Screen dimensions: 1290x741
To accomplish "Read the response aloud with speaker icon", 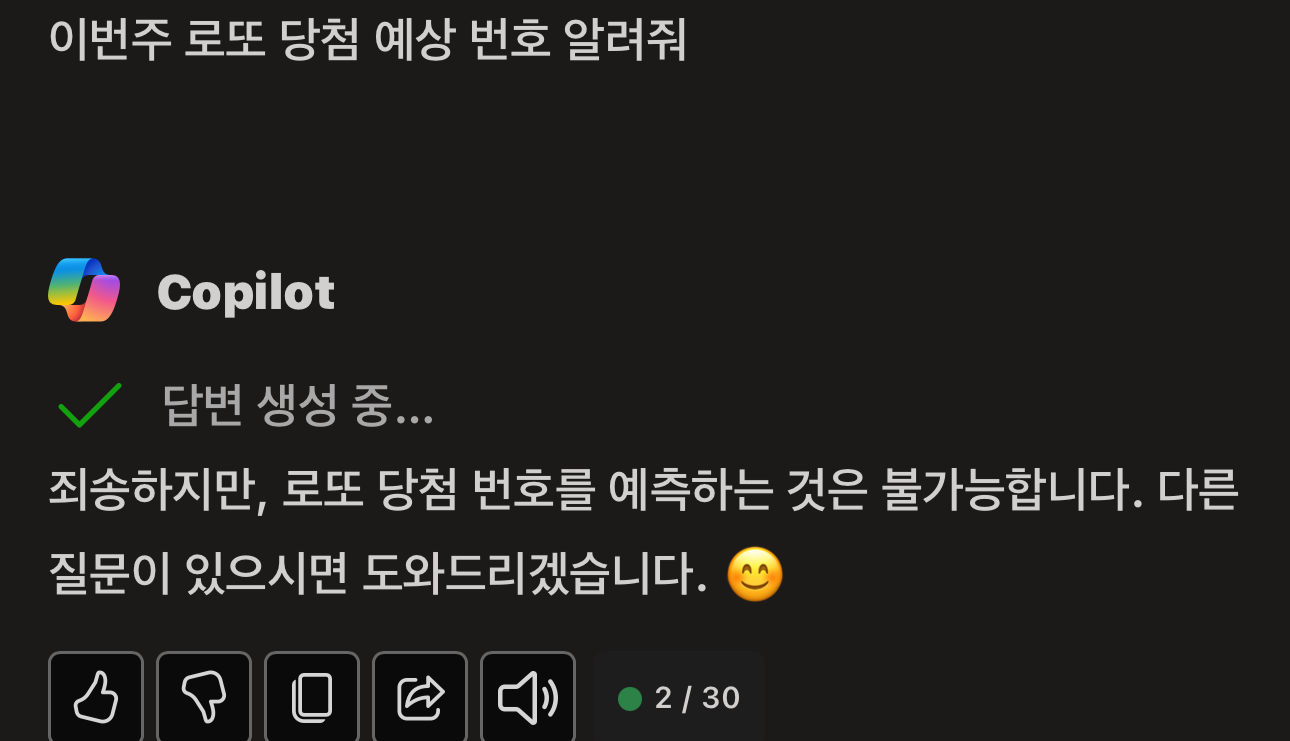I will pyautogui.click(x=528, y=697).
